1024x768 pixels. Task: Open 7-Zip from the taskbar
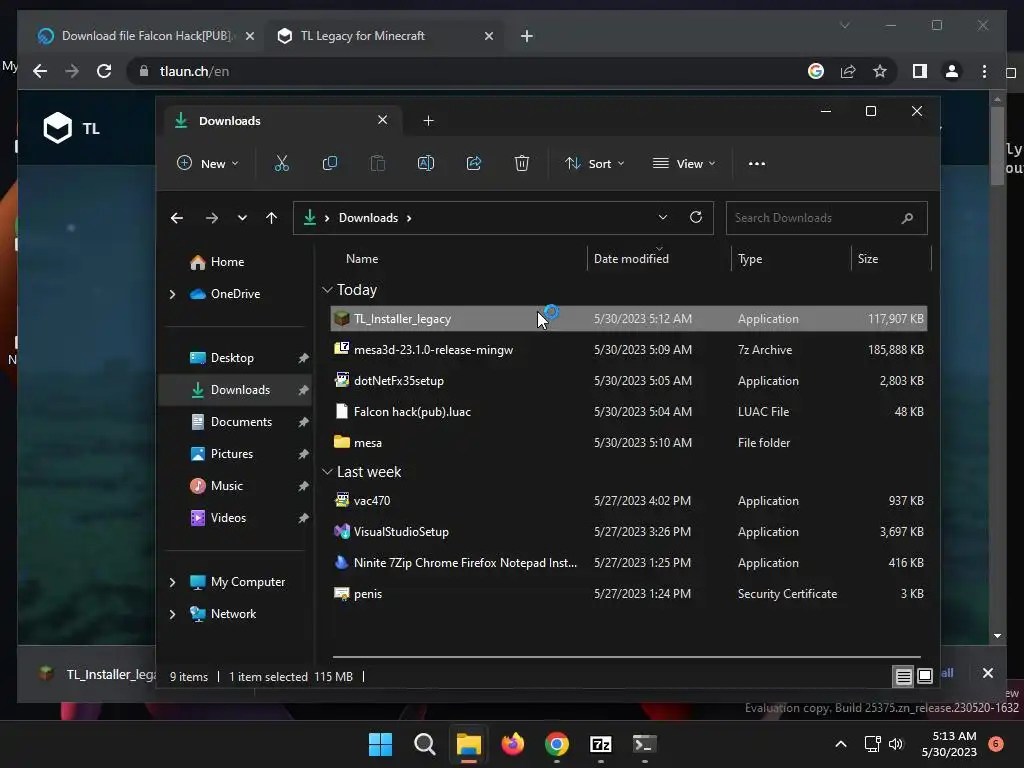click(x=601, y=744)
